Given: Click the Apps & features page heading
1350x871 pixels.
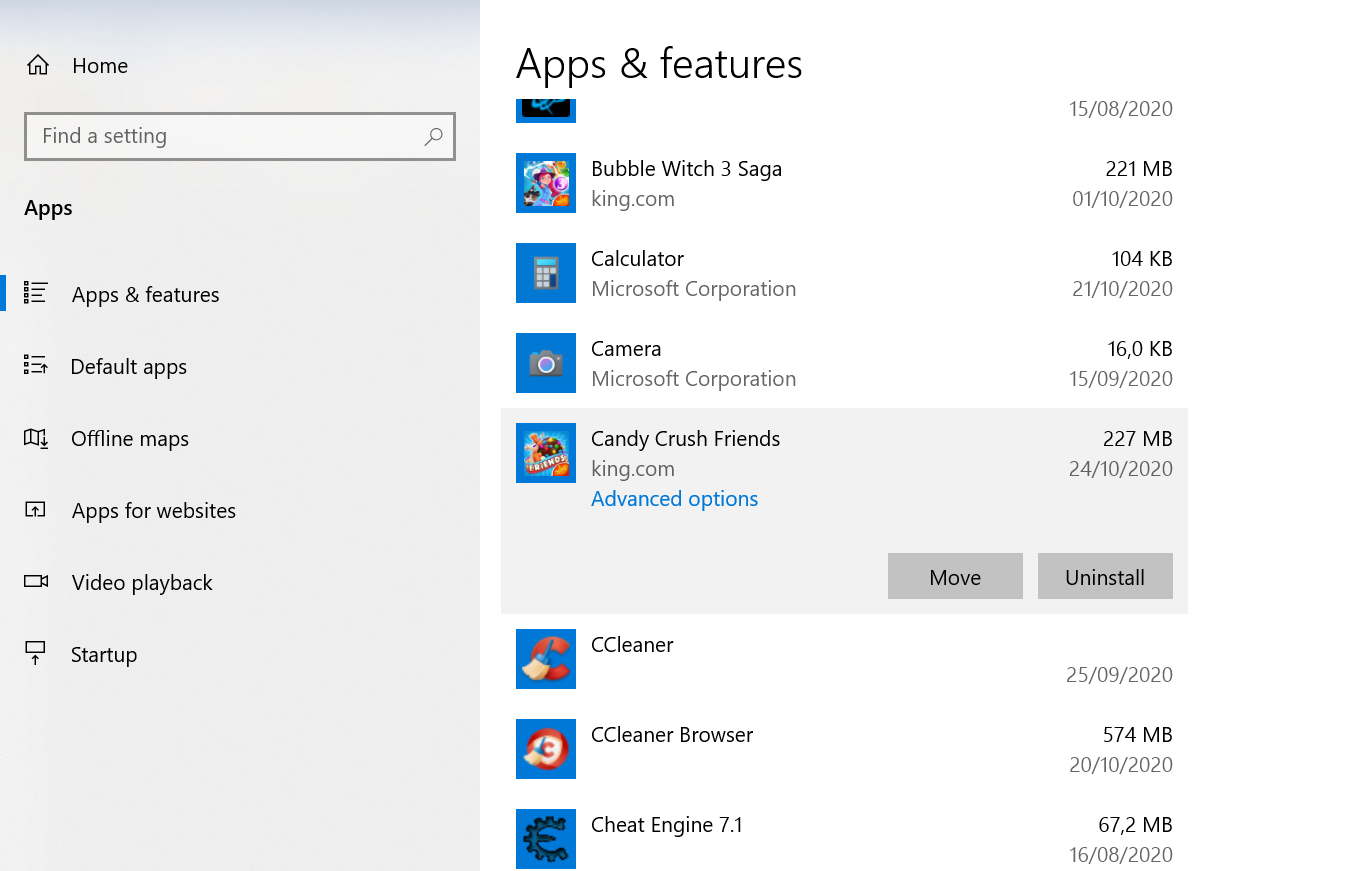Looking at the screenshot, I should (659, 64).
